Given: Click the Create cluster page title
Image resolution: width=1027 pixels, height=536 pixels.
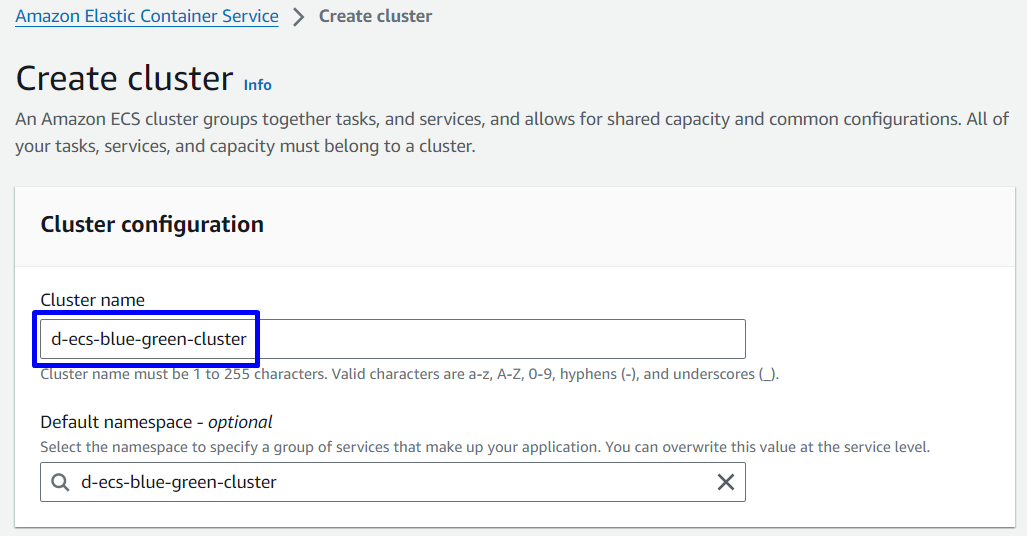Looking at the screenshot, I should (124, 79).
